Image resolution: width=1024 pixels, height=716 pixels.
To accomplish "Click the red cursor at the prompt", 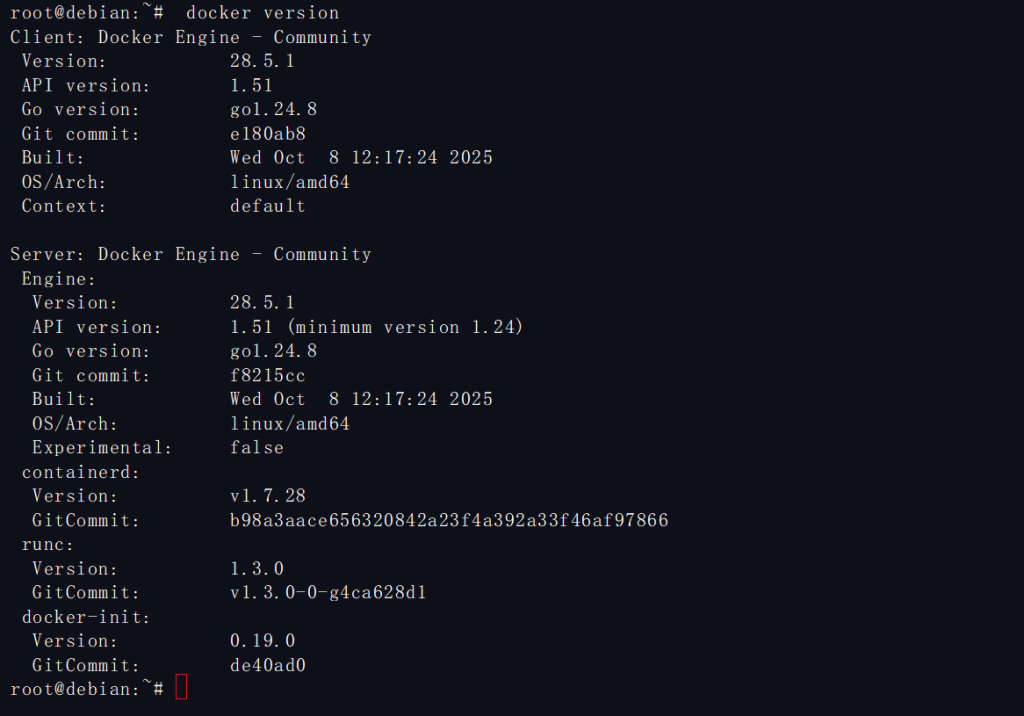I will tap(181, 688).
